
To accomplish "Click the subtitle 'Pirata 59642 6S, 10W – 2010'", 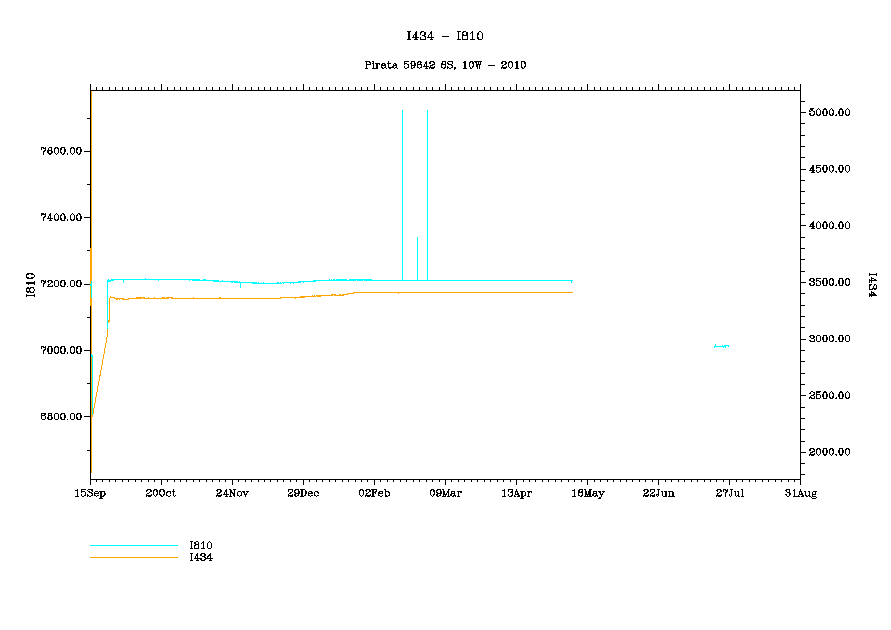I will [x=445, y=65].
